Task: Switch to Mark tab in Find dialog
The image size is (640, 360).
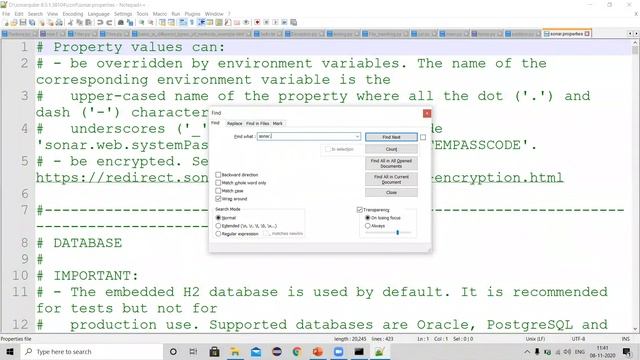Action: 278,123
